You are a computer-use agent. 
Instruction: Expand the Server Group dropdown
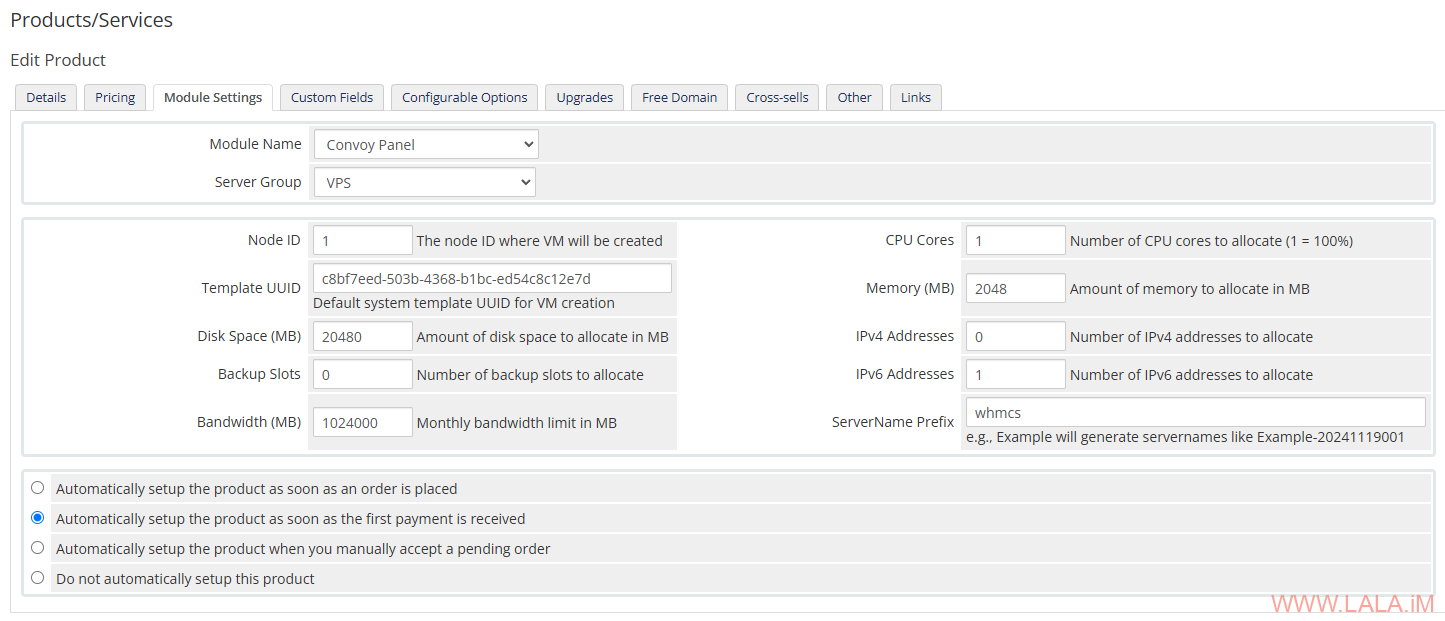(x=424, y=182)
